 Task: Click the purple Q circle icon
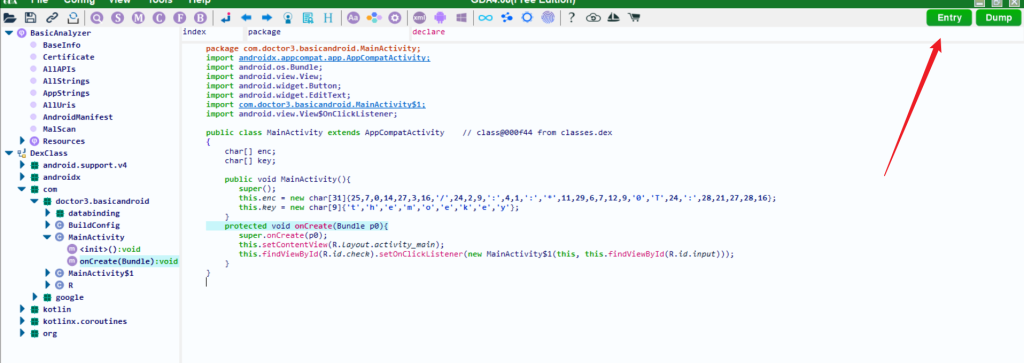(97, 18)
